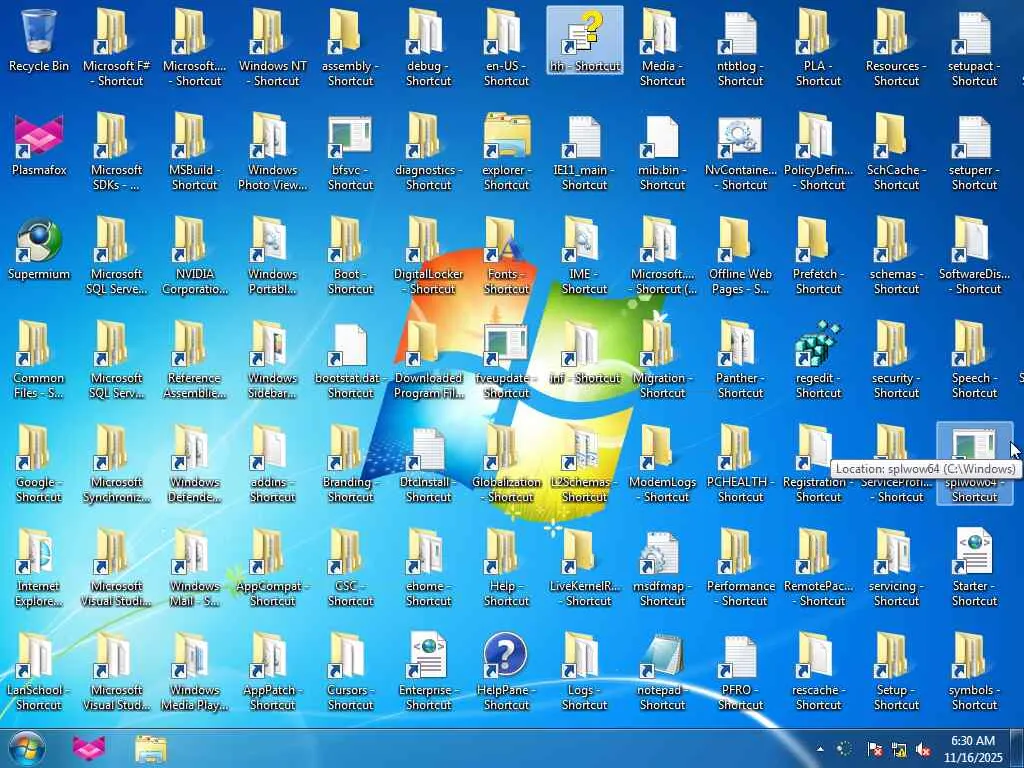Select the NVIDIA Corporation folder shortcut
This screenshot has width=1024, height=768.
(195, 255)
